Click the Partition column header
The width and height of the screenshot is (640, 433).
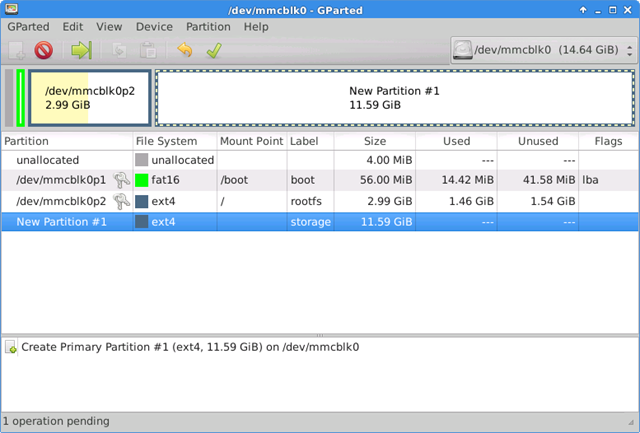[x=67, y=141]
